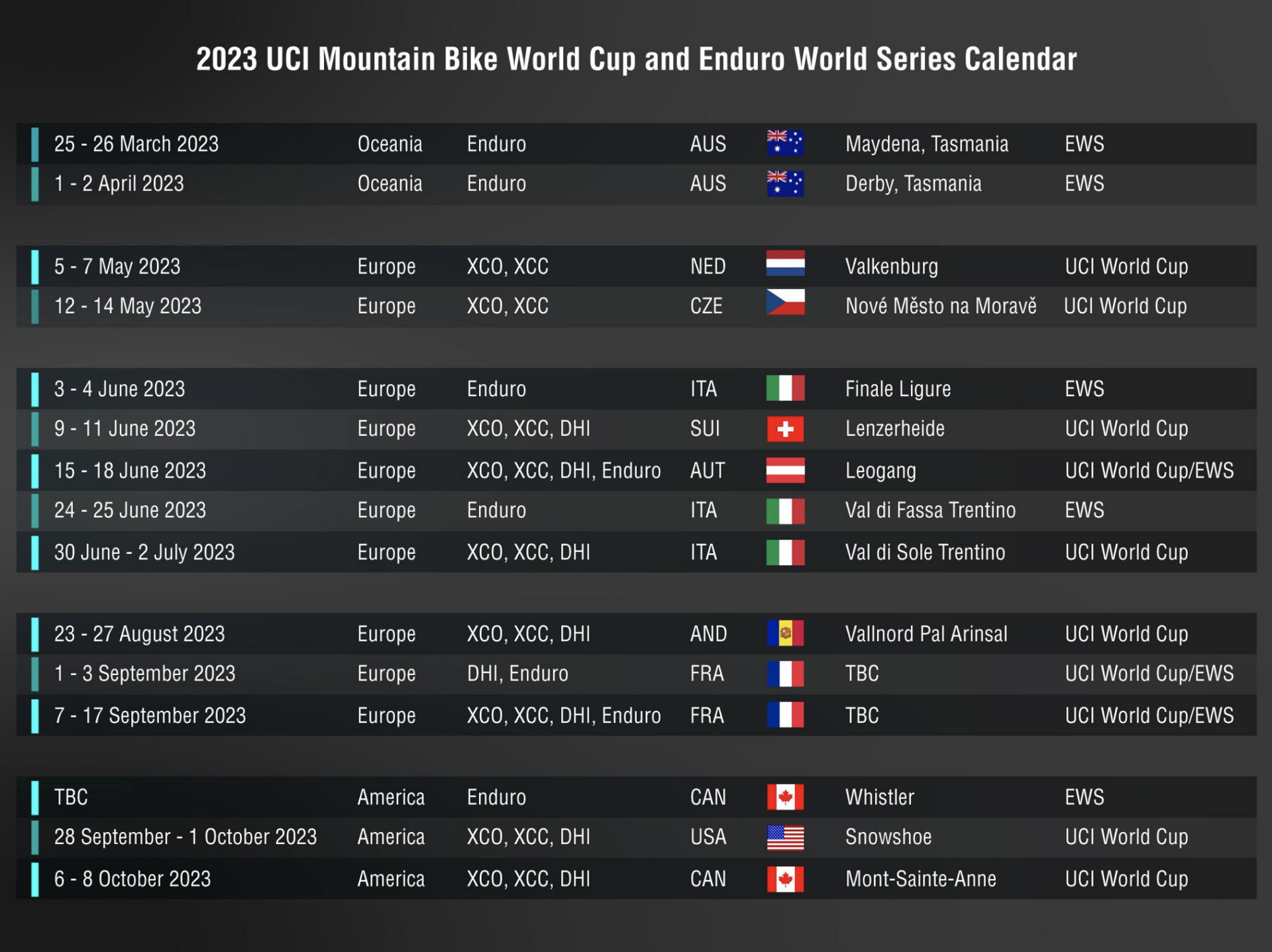Click the Canadian flag beside Mont-Sainte-Anne
1272x952 pixels.
point(785,879)
